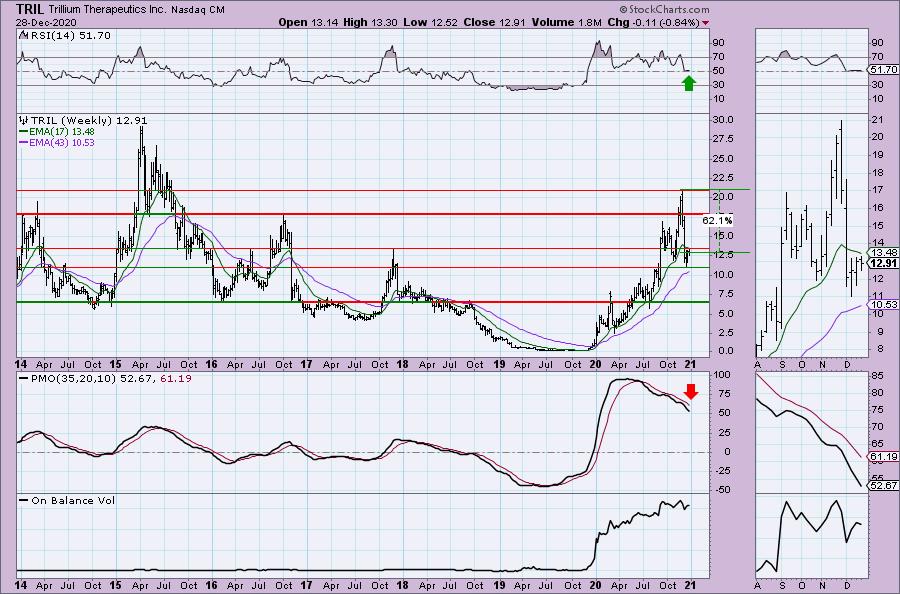
Task: Click the PMO(35,20,10) 52.67, 61.19 label
Action: click(x=111, y=379)
